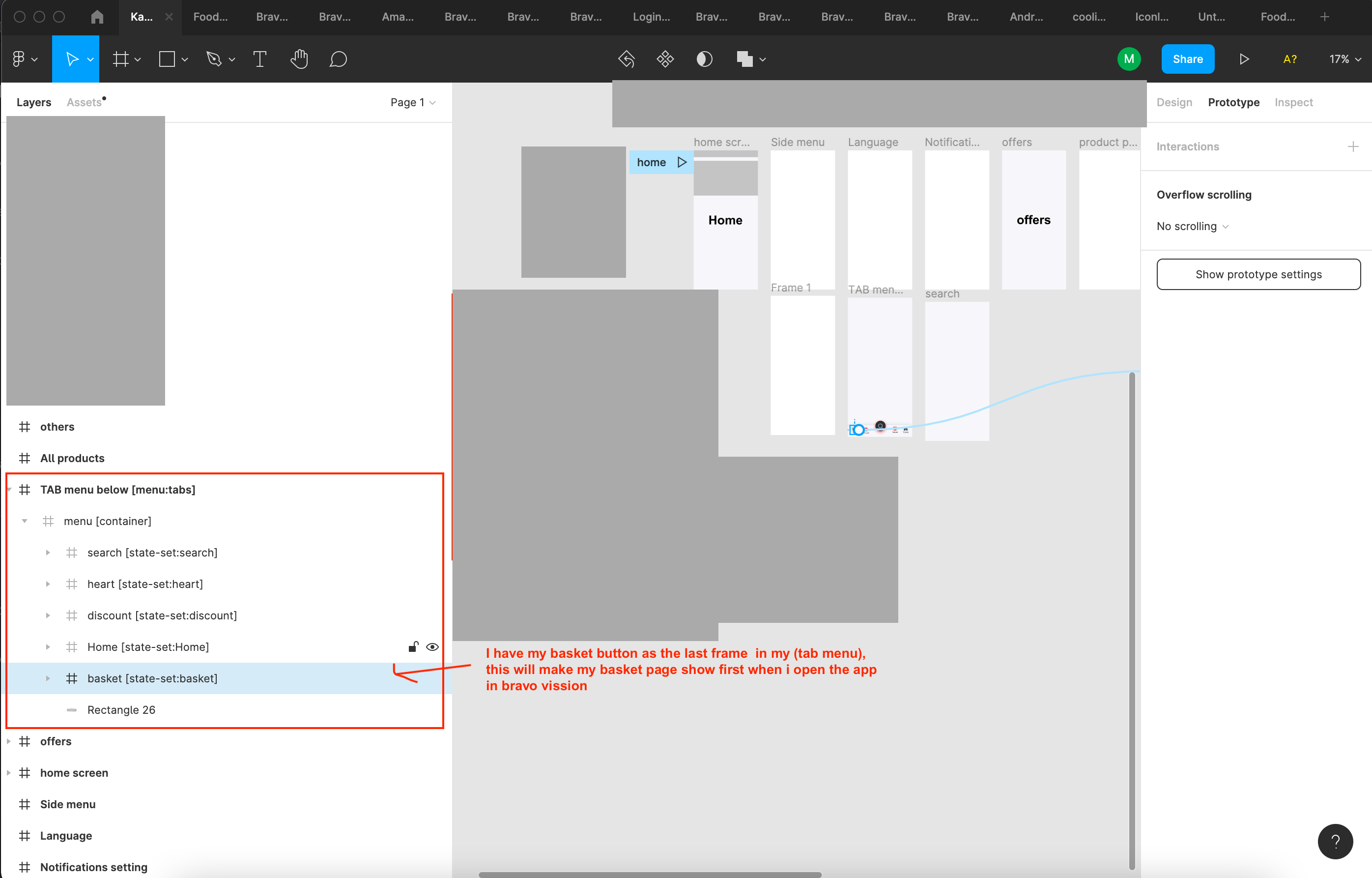Select the Move tool
Image resolution: width=1372 pixels, height=878 pixels.
click(x=72, y=59)
